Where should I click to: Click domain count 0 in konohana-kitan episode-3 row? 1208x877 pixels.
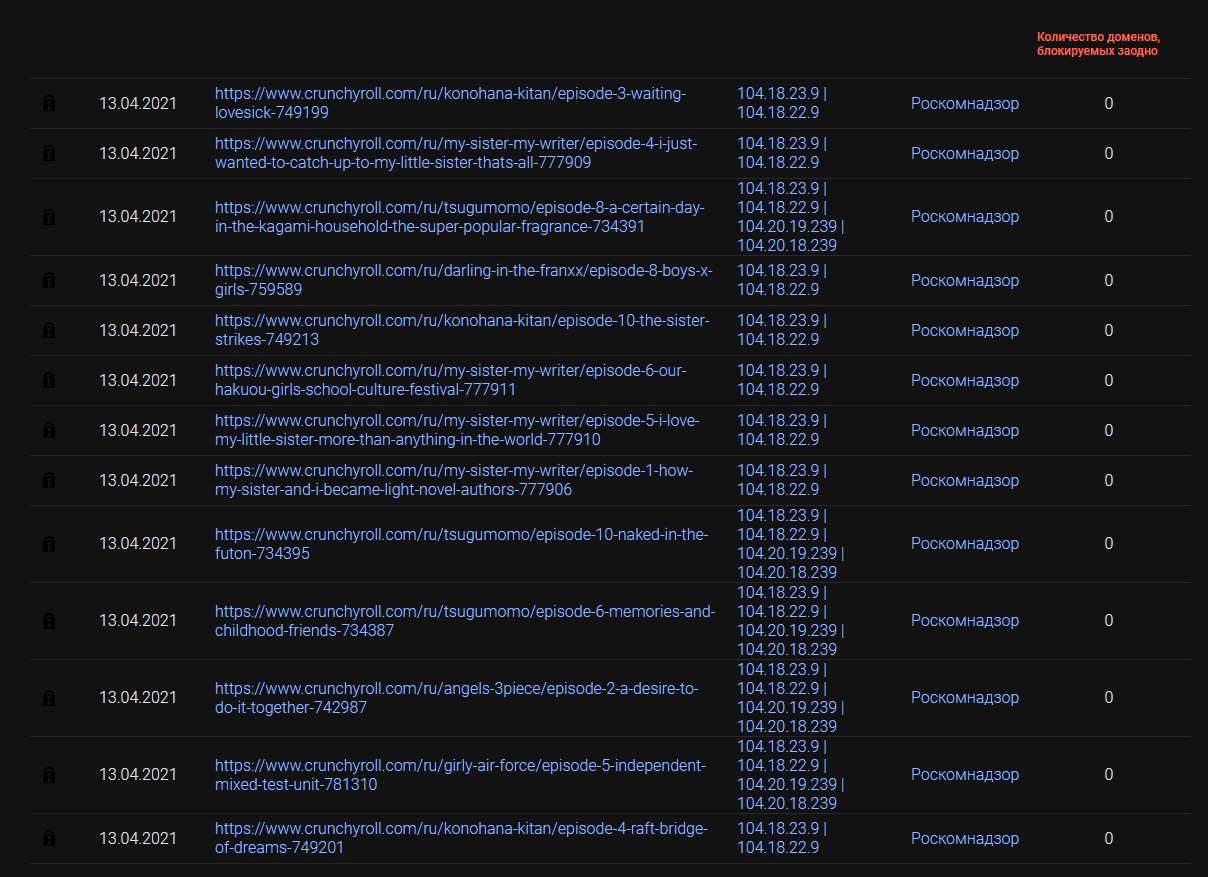coord(1109,103)
